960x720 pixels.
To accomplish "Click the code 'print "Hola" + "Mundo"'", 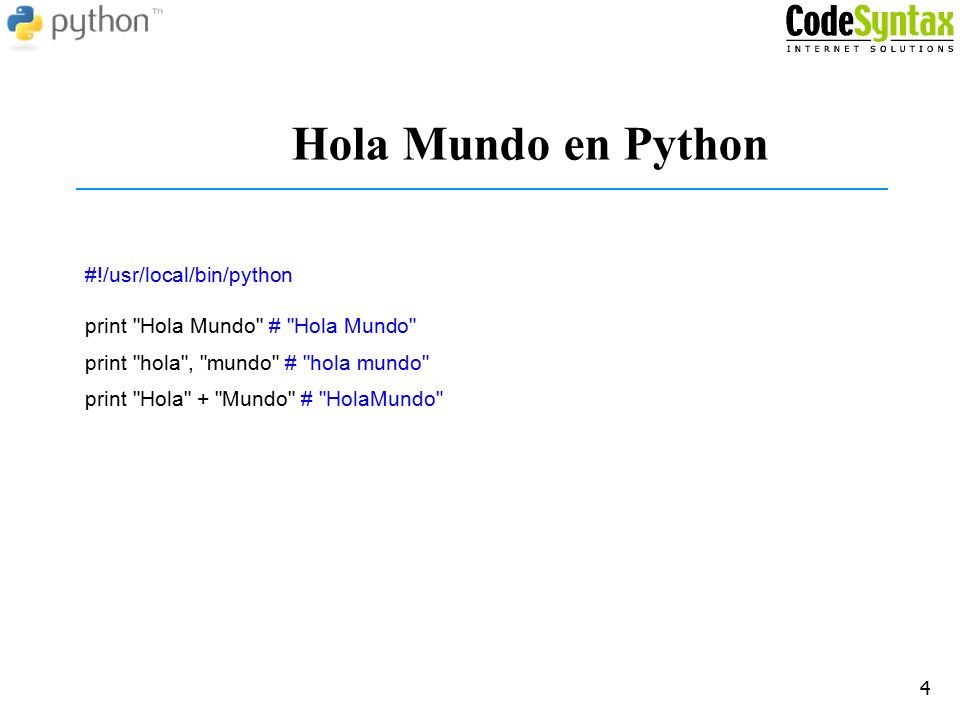I will pyautogui.click(x=190, y=399).
